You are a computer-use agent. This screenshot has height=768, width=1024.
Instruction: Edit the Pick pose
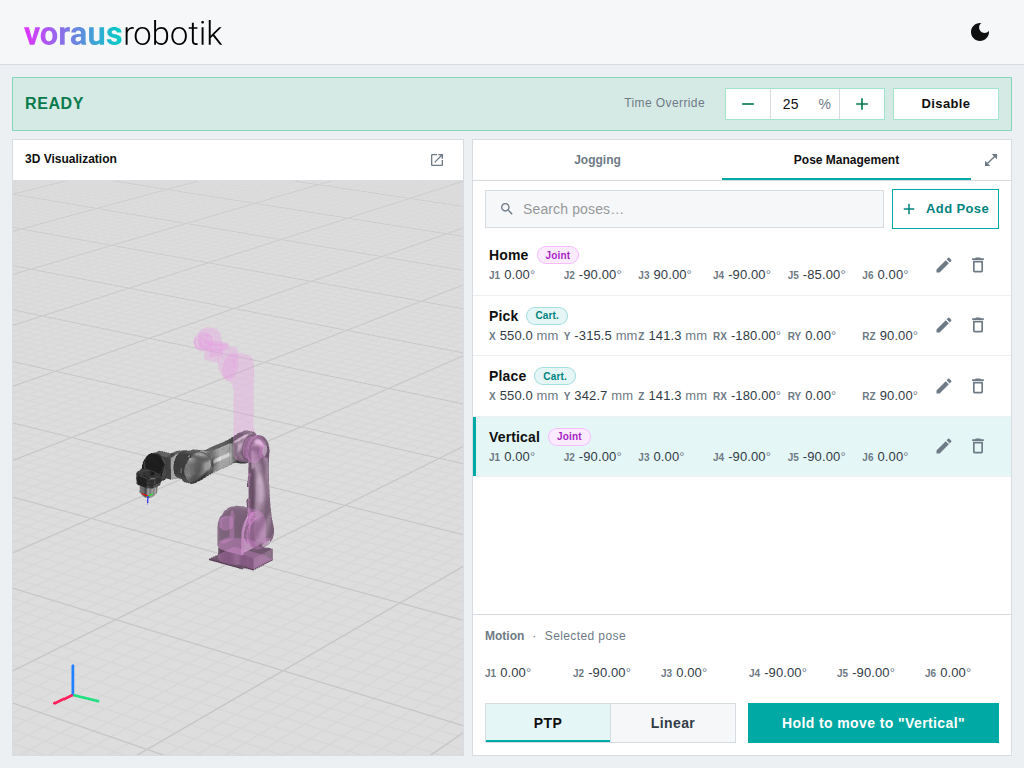tap(944, 325)
